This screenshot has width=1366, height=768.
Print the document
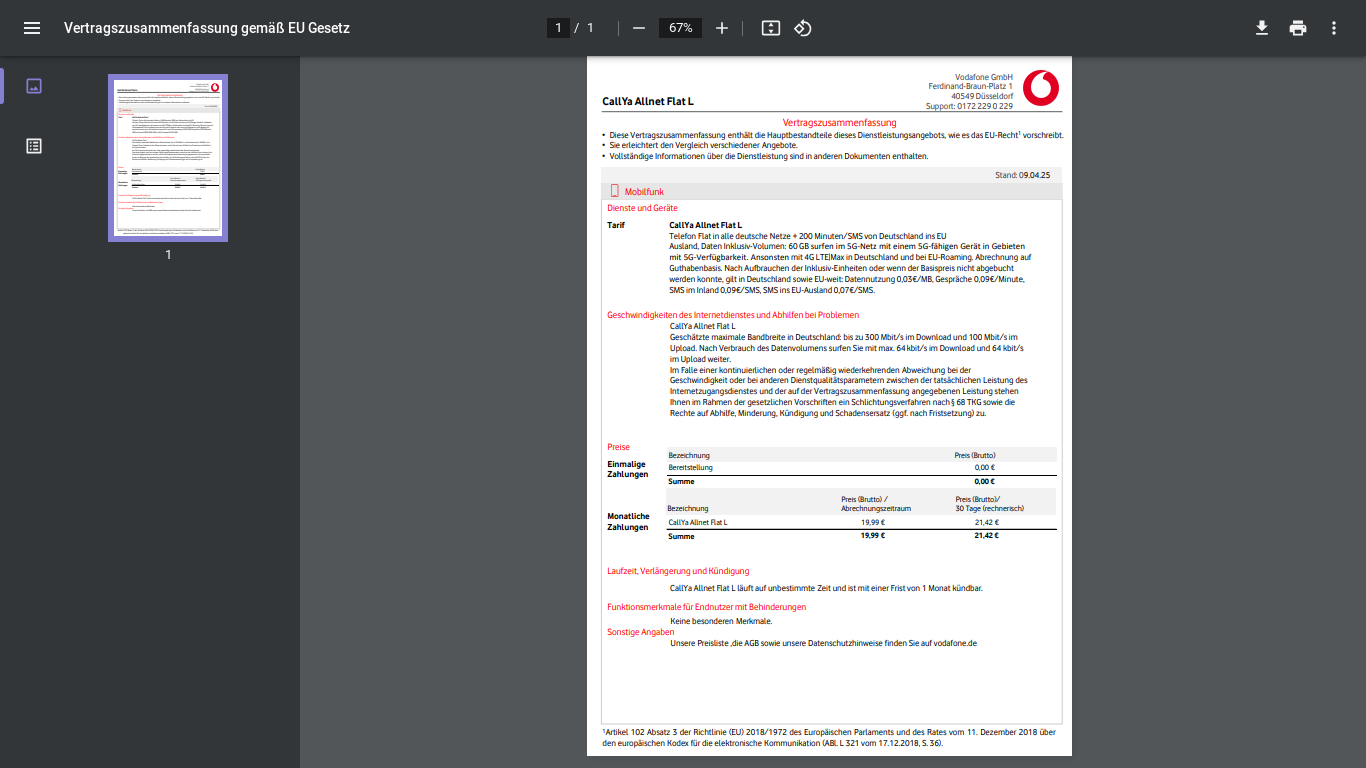[x=1298, y=28]
